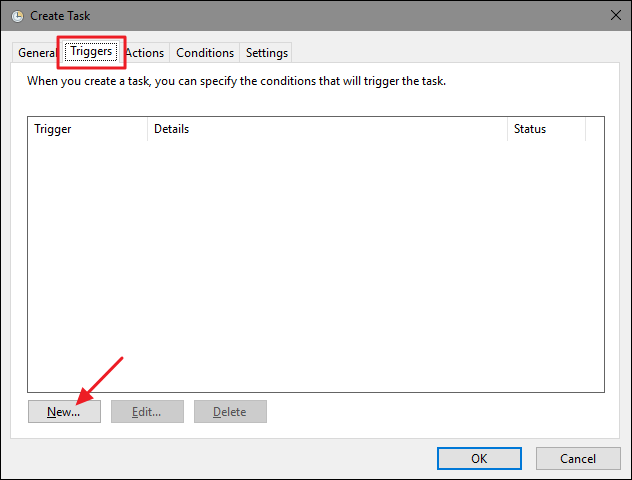Confirm the task with OK
Viewport: 632px width, 480px height.
click(x=479, y=458)
